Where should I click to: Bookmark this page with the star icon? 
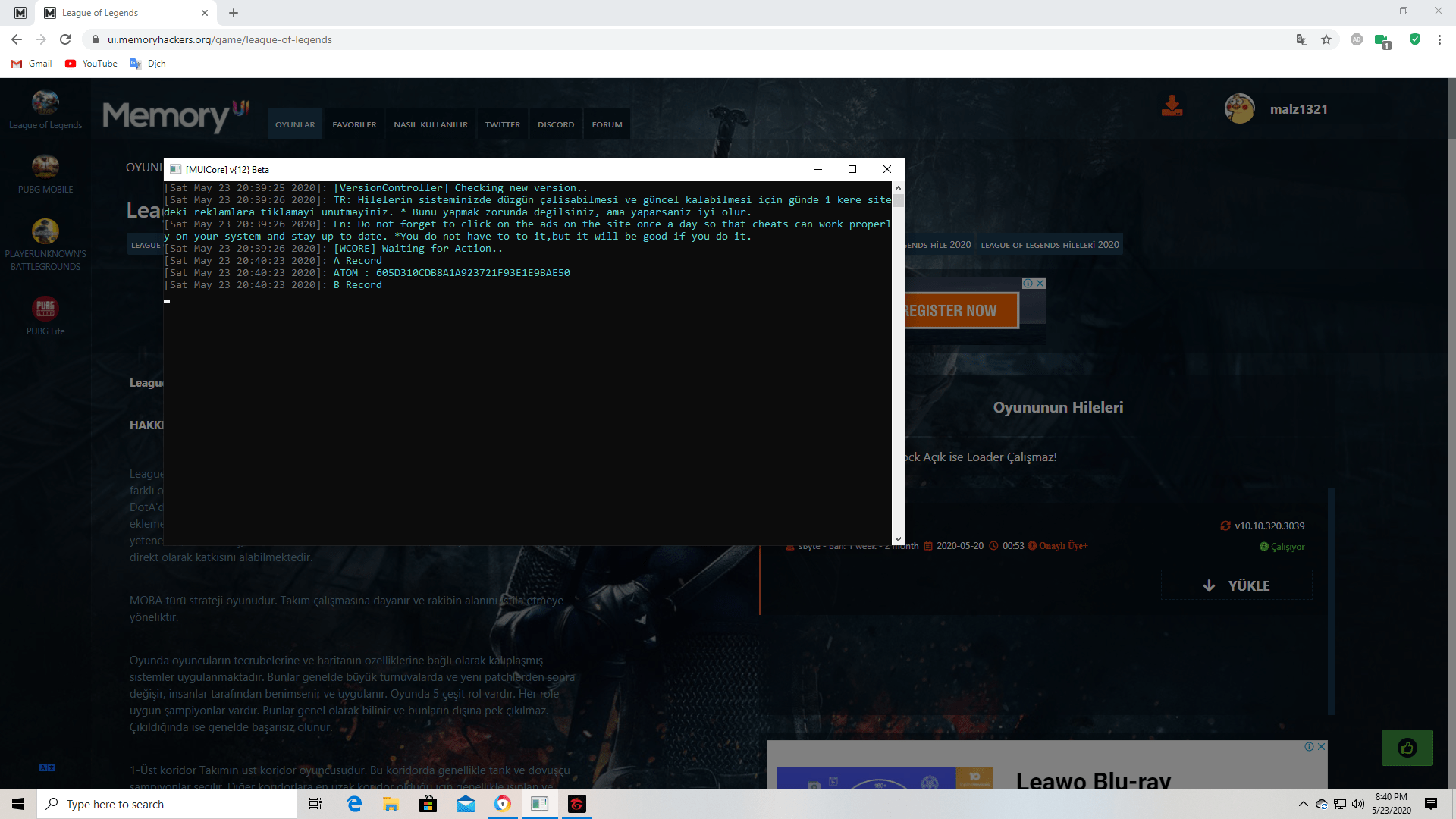[1326, 39]
